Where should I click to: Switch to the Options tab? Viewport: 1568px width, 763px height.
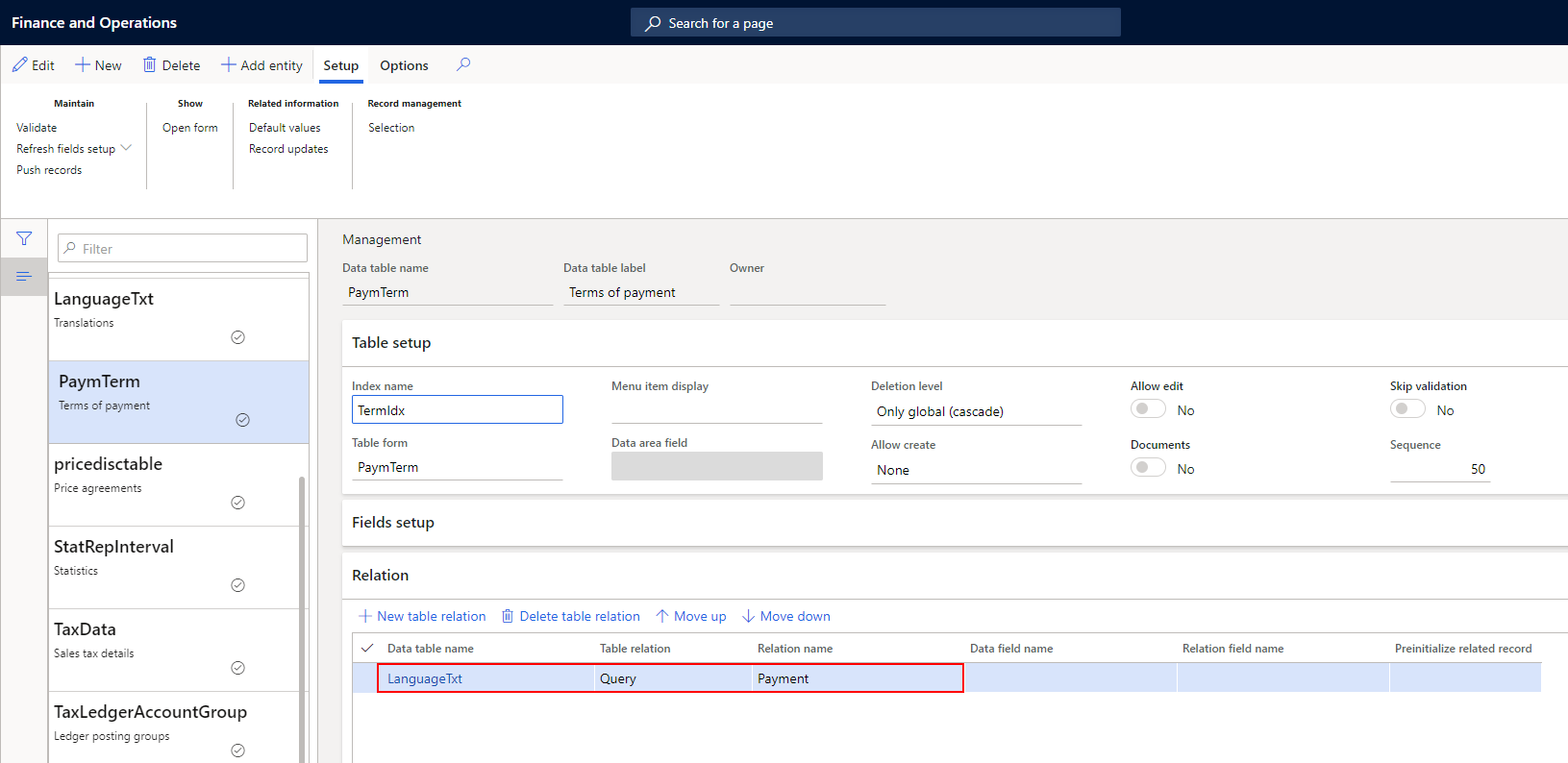tap(404, 65)
